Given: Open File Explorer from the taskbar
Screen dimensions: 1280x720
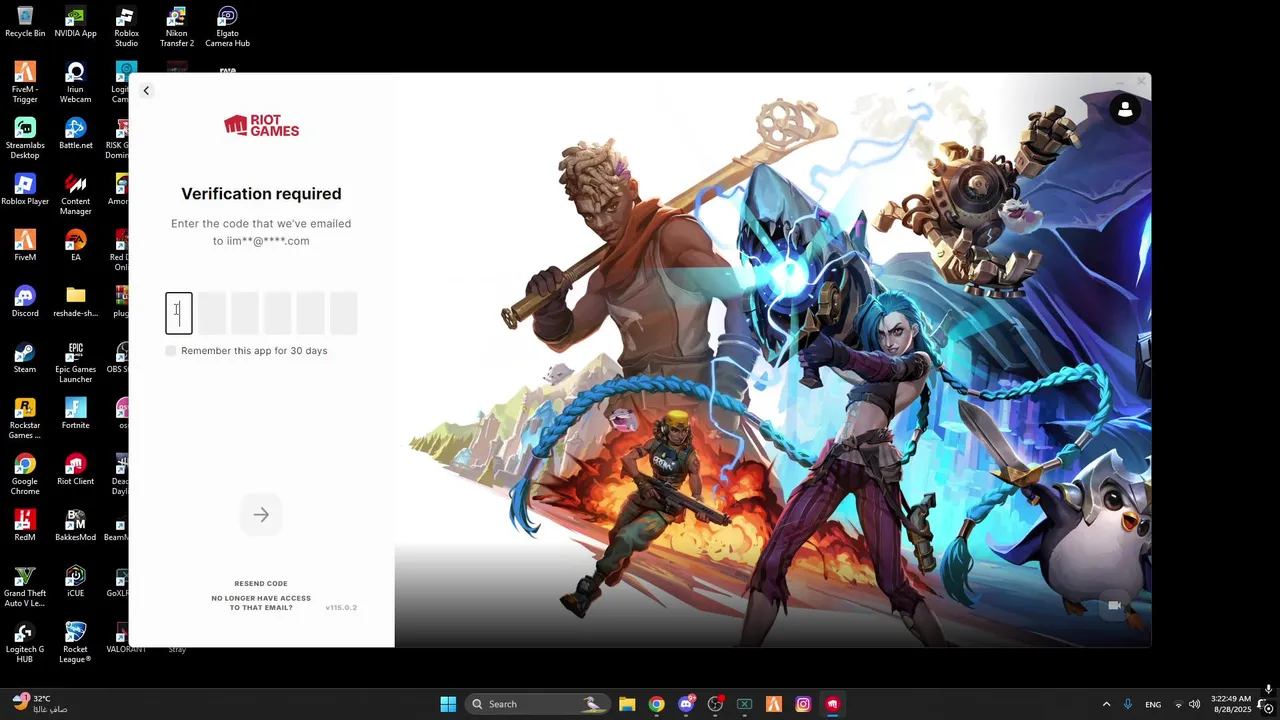Looking at the screenshot, I should [x=627, y=704].
